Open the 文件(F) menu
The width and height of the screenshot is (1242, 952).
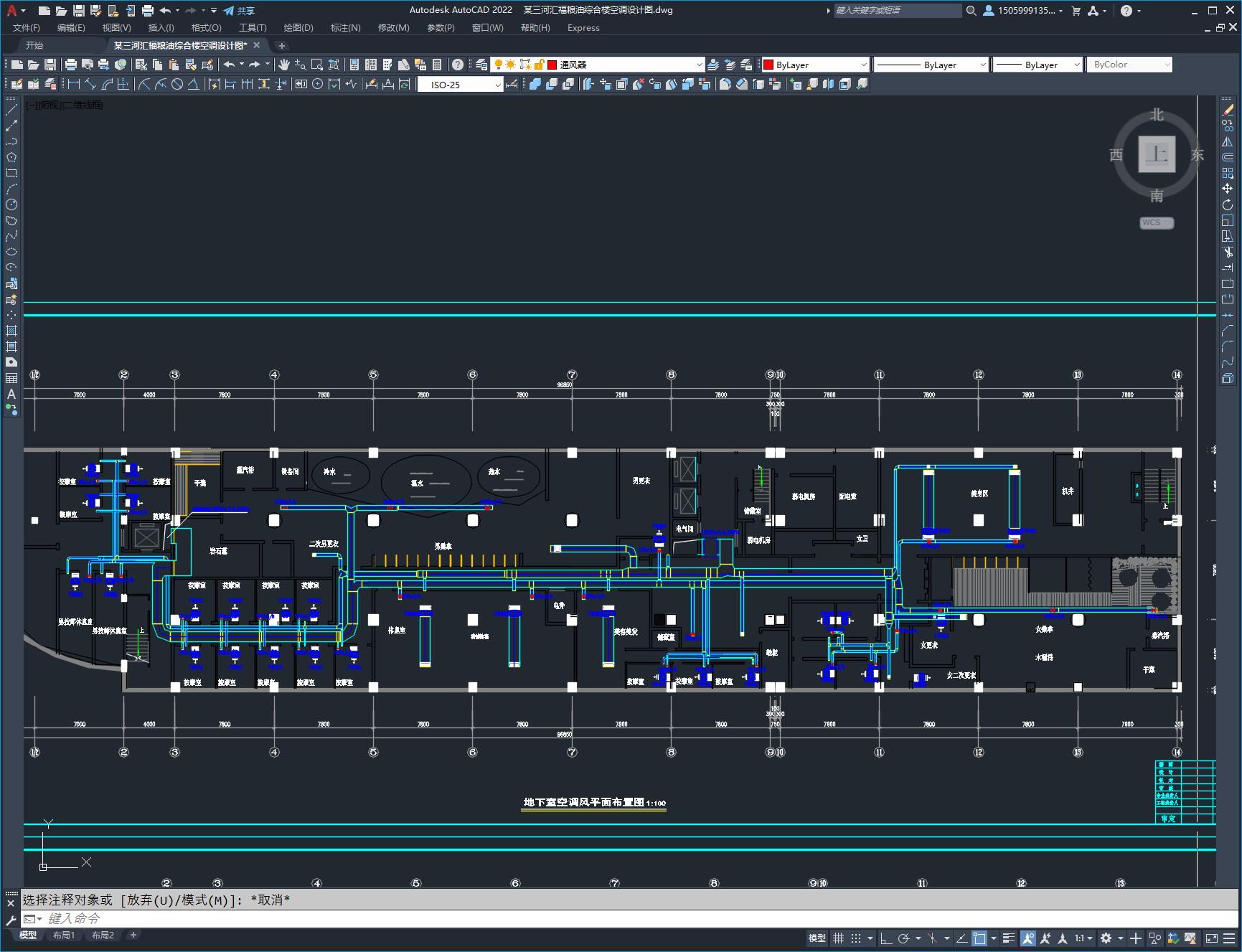coord(27,28)
